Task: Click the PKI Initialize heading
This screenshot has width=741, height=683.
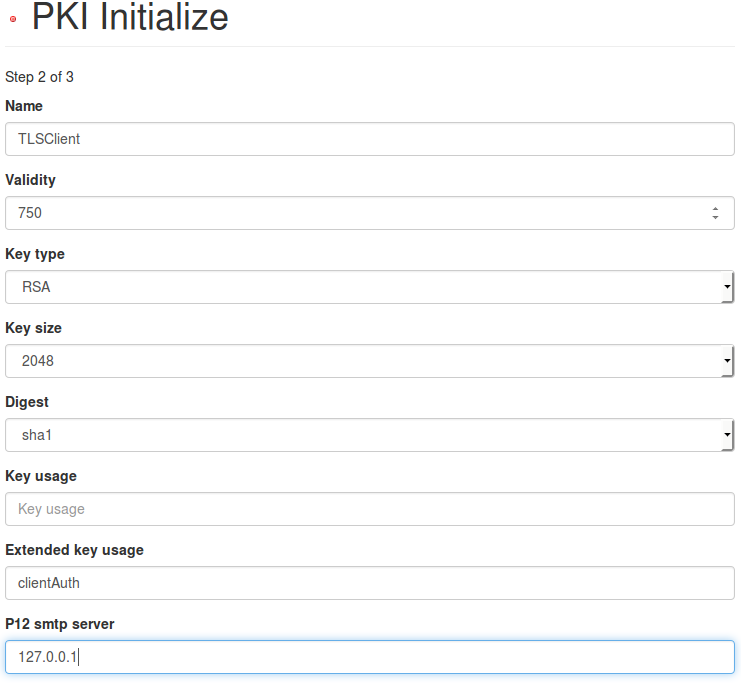Action: pos(130,17)
